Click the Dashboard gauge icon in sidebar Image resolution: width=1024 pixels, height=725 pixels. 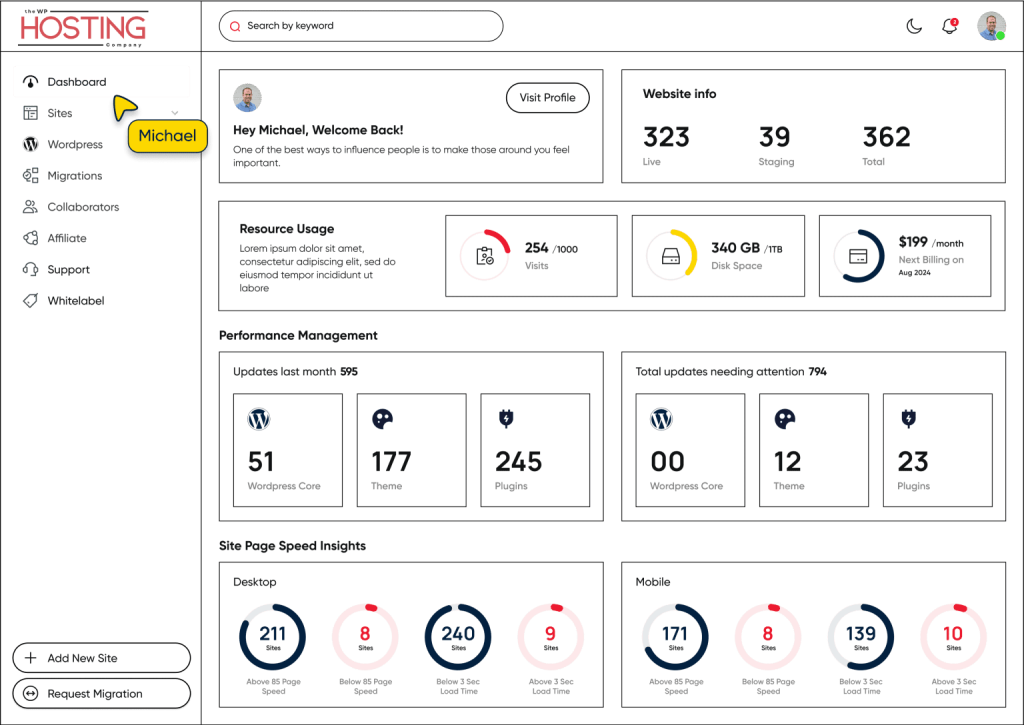coord(30,82)
